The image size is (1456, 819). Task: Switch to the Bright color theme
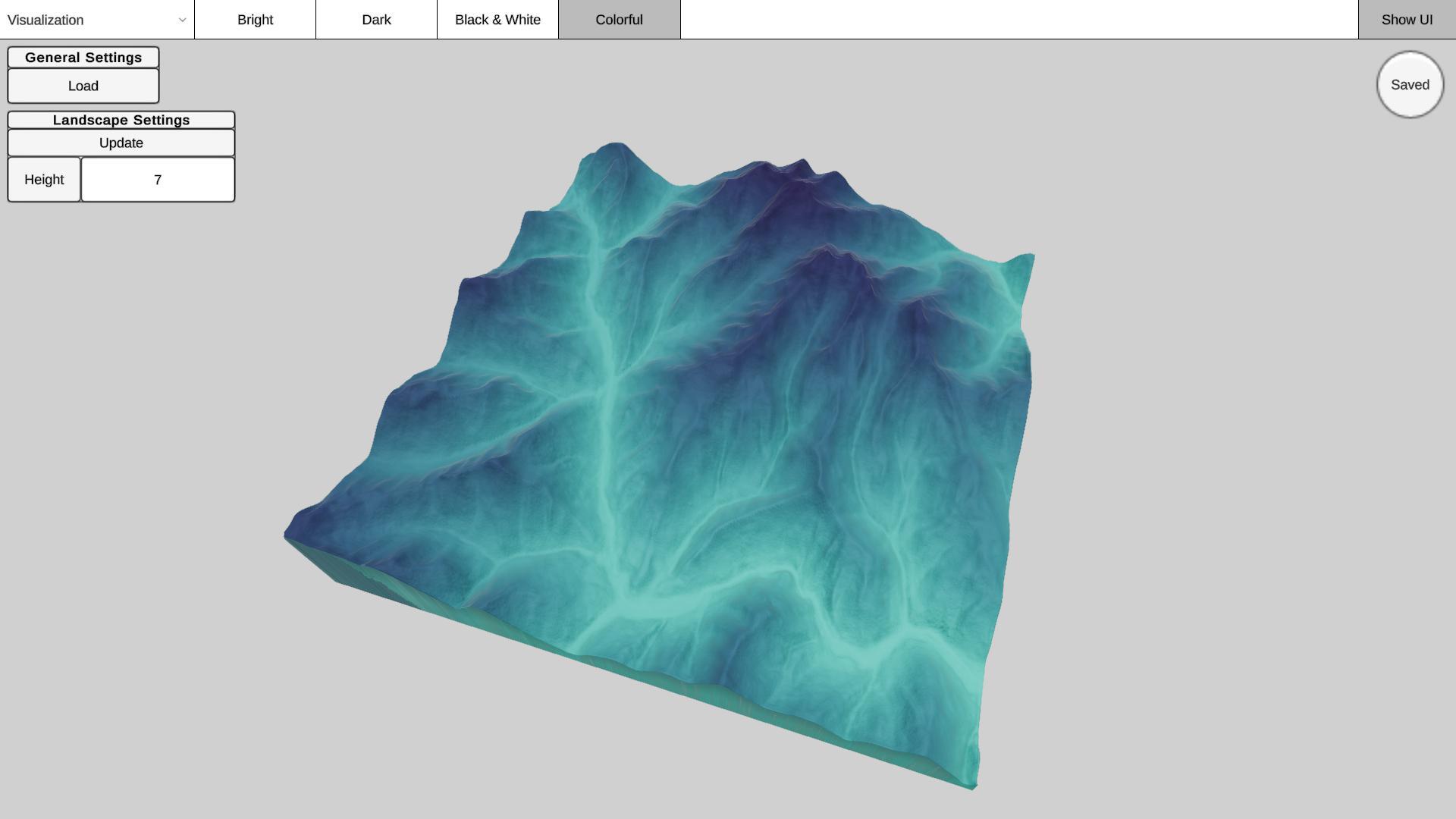[255, 20]
